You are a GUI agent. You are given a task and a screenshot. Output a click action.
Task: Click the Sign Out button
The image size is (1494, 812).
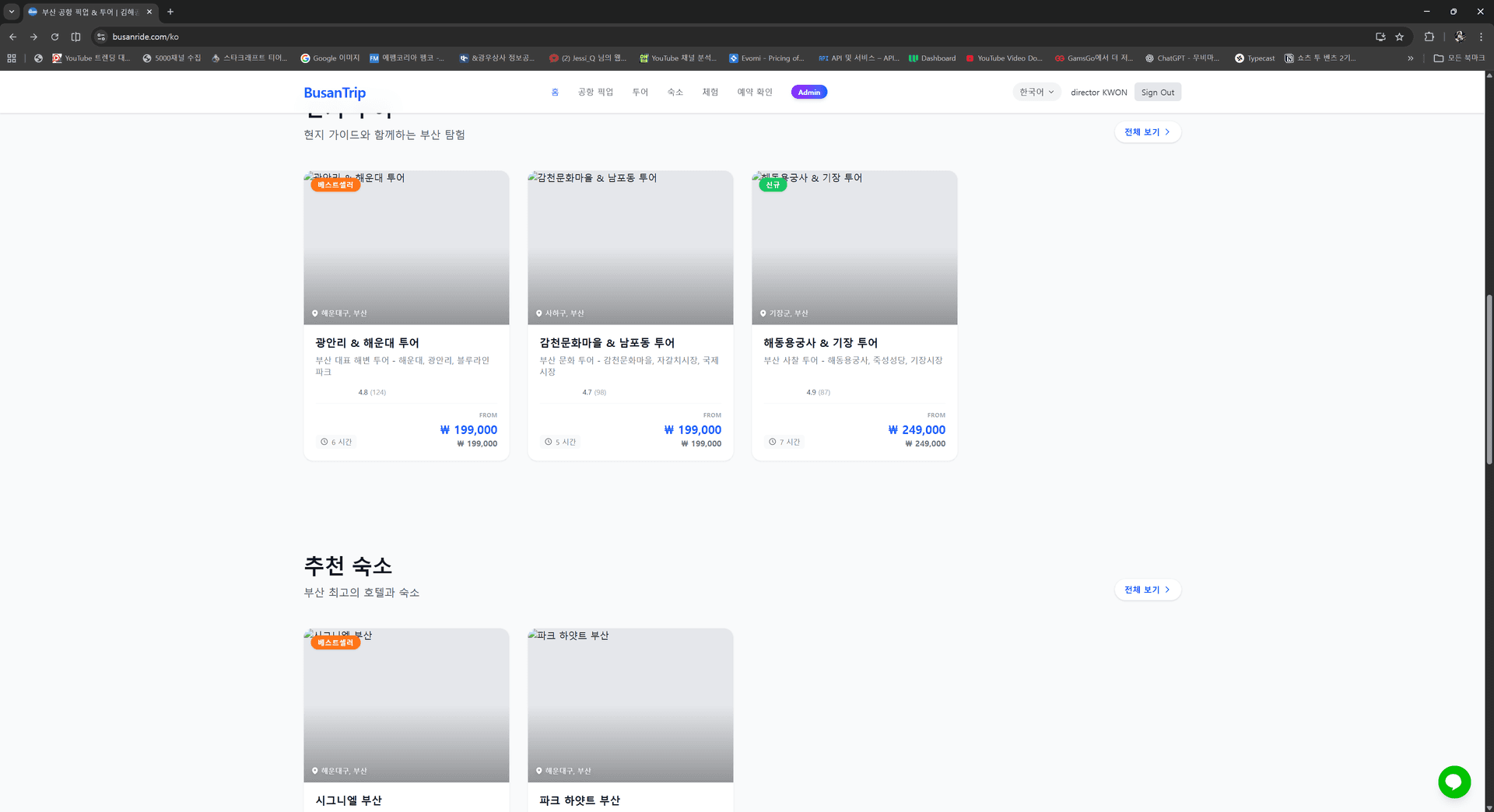tap(1157, 92)
